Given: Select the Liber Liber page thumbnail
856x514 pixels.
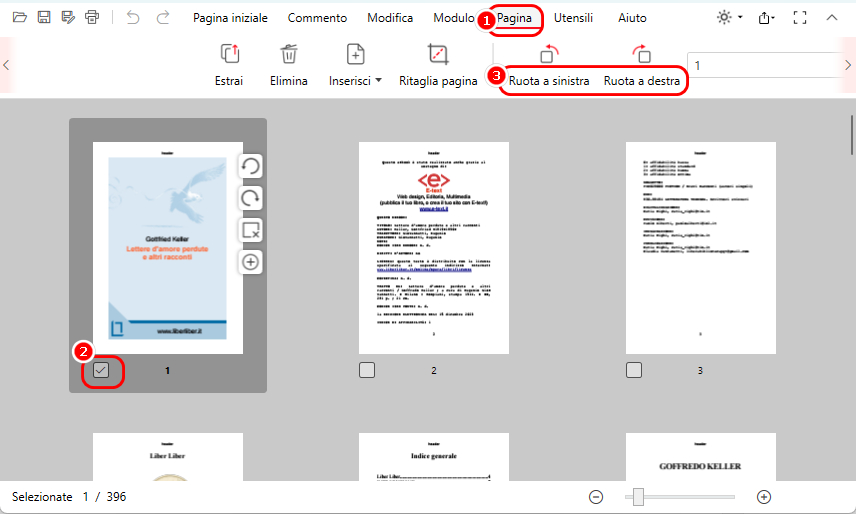Looking at the screenshot, I should (168, 457).
